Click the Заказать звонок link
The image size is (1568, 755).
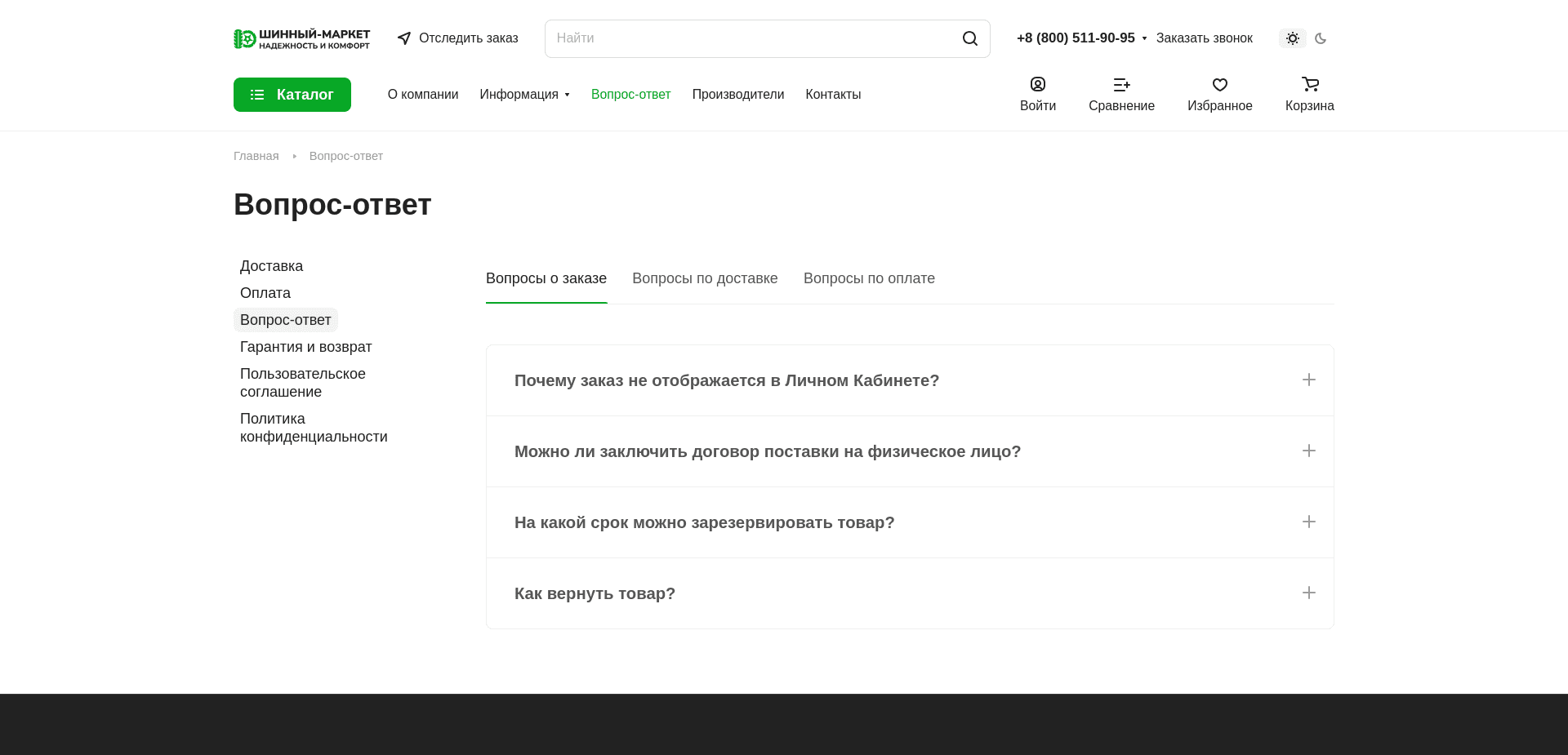[x=1205, y=38]
